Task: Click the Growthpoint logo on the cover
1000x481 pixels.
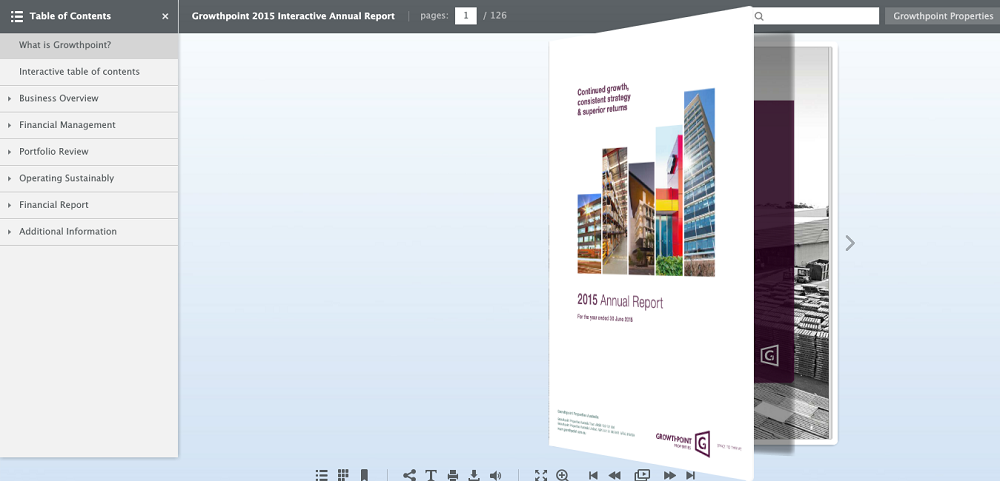Action: 682,443
